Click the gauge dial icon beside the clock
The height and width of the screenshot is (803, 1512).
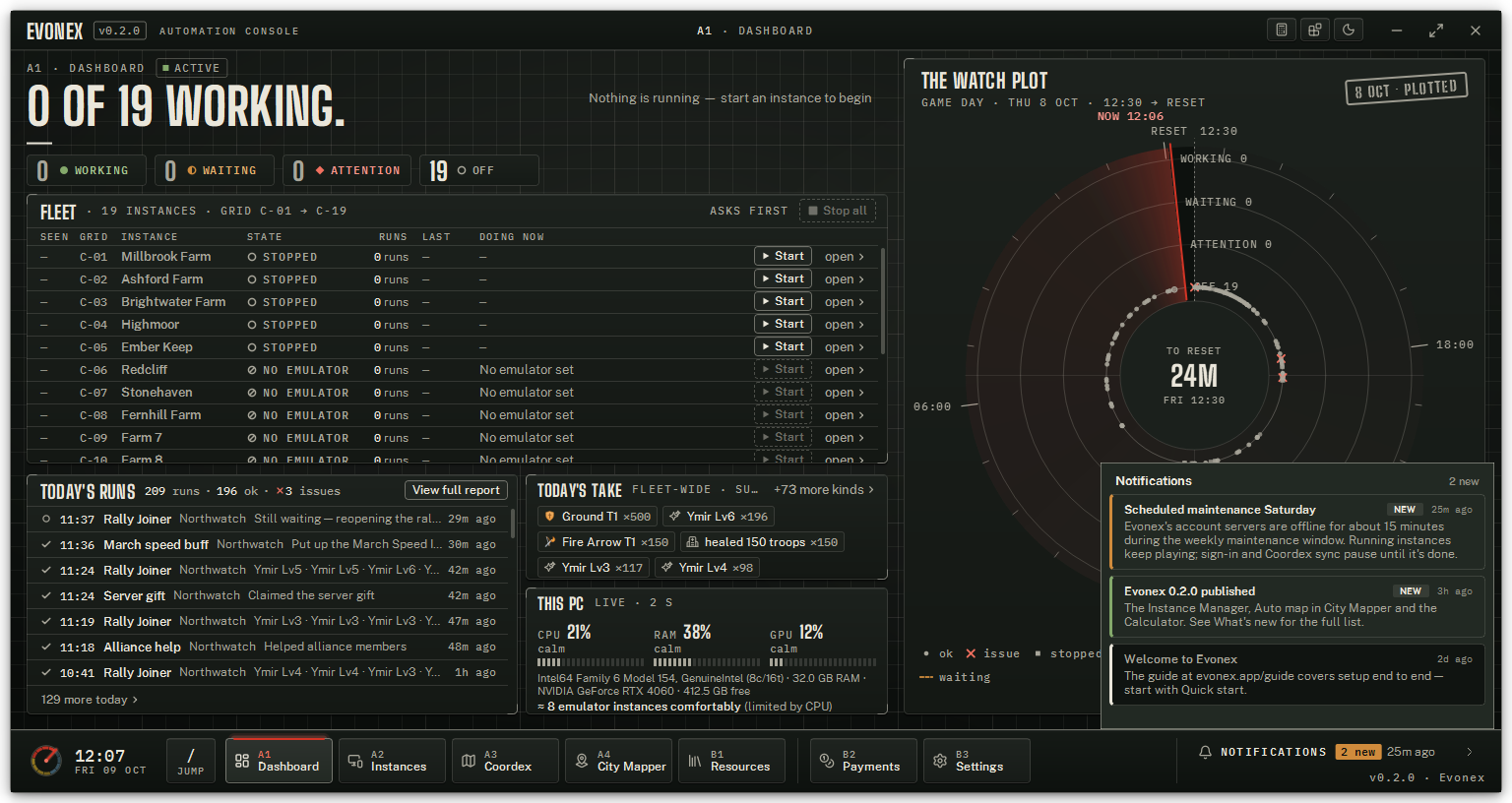(x=46, y=761)
